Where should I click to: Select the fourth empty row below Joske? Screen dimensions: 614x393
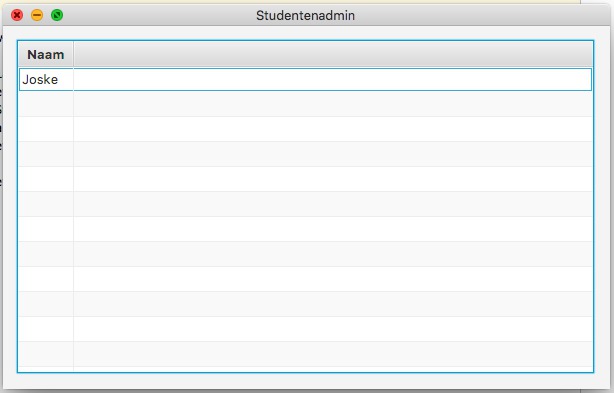305,179
